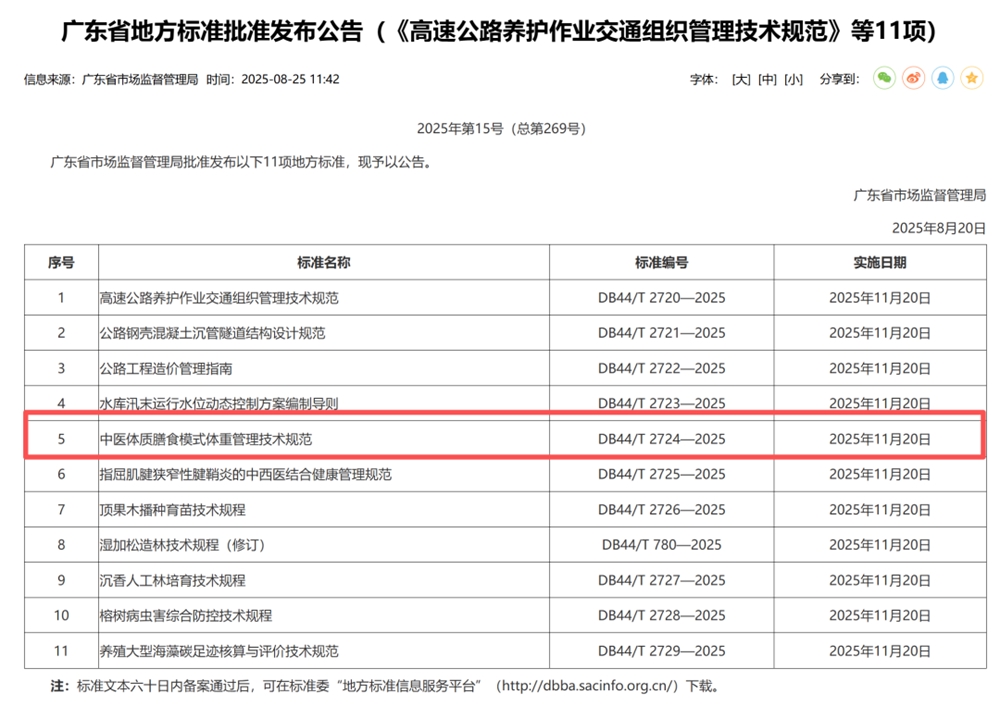Select the 高速公路养护作业交通组织管理技术规范 row name

click(219, 298)
